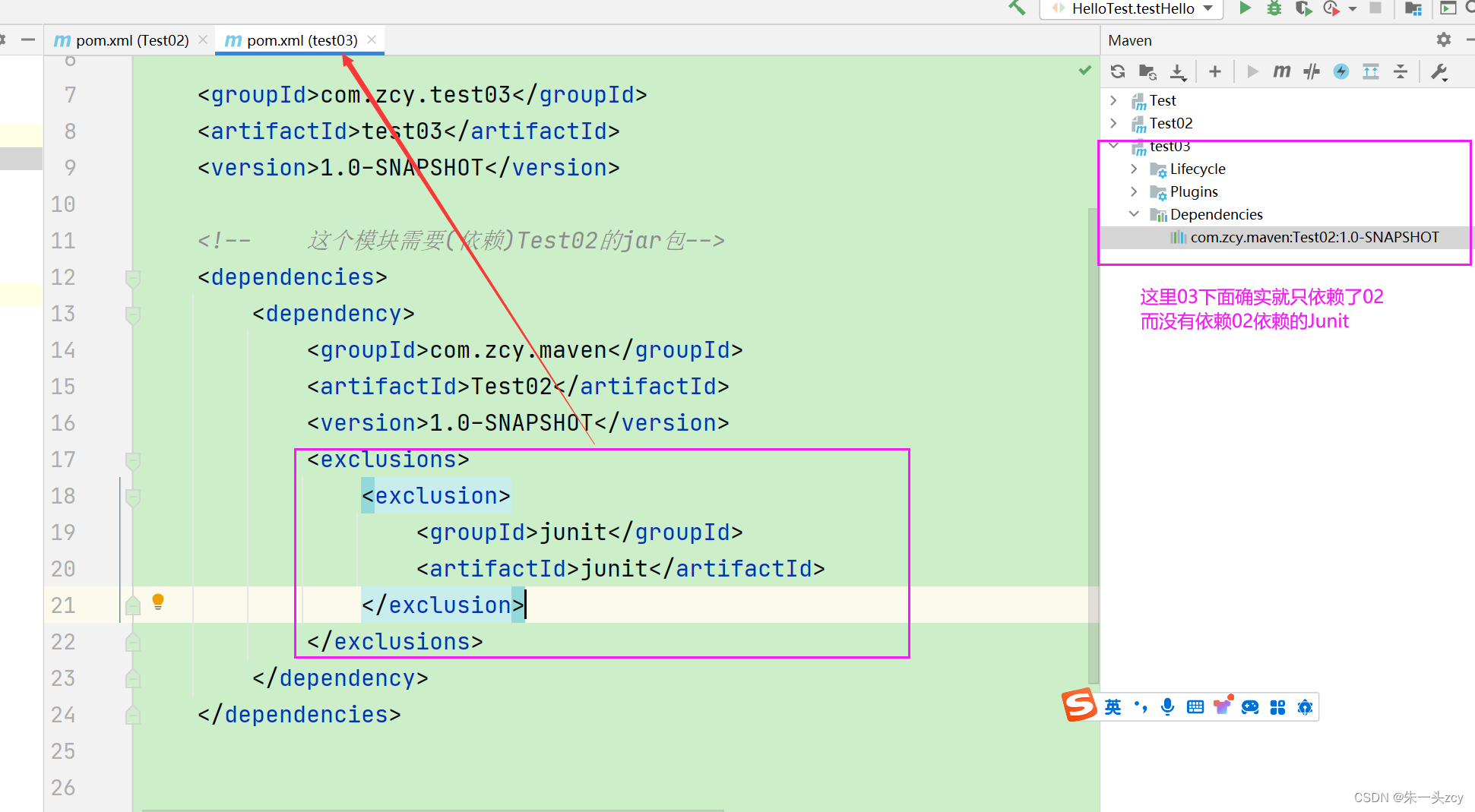The height and width of the screenshot is (812, 1475).
Task: Expand the Lifecycle node under test03
Action: pos(1135,169)
